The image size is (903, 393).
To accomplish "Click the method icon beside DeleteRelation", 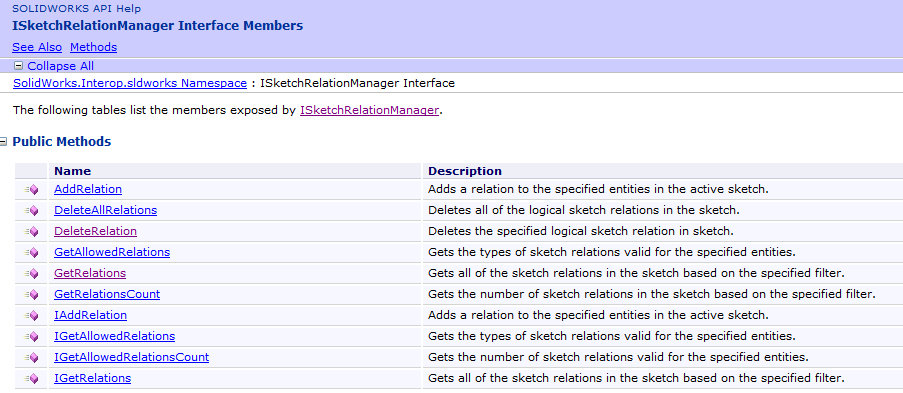I will click(x=31, y=232).
